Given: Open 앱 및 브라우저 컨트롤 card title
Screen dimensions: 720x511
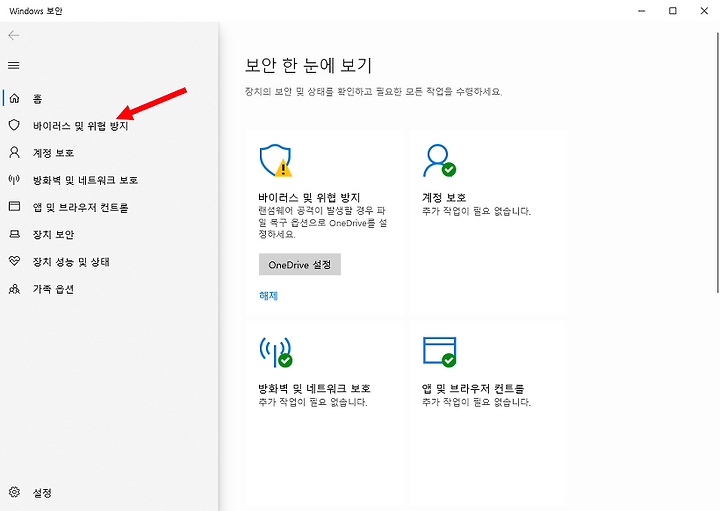Looking at the screenshot, I should 473,388.
